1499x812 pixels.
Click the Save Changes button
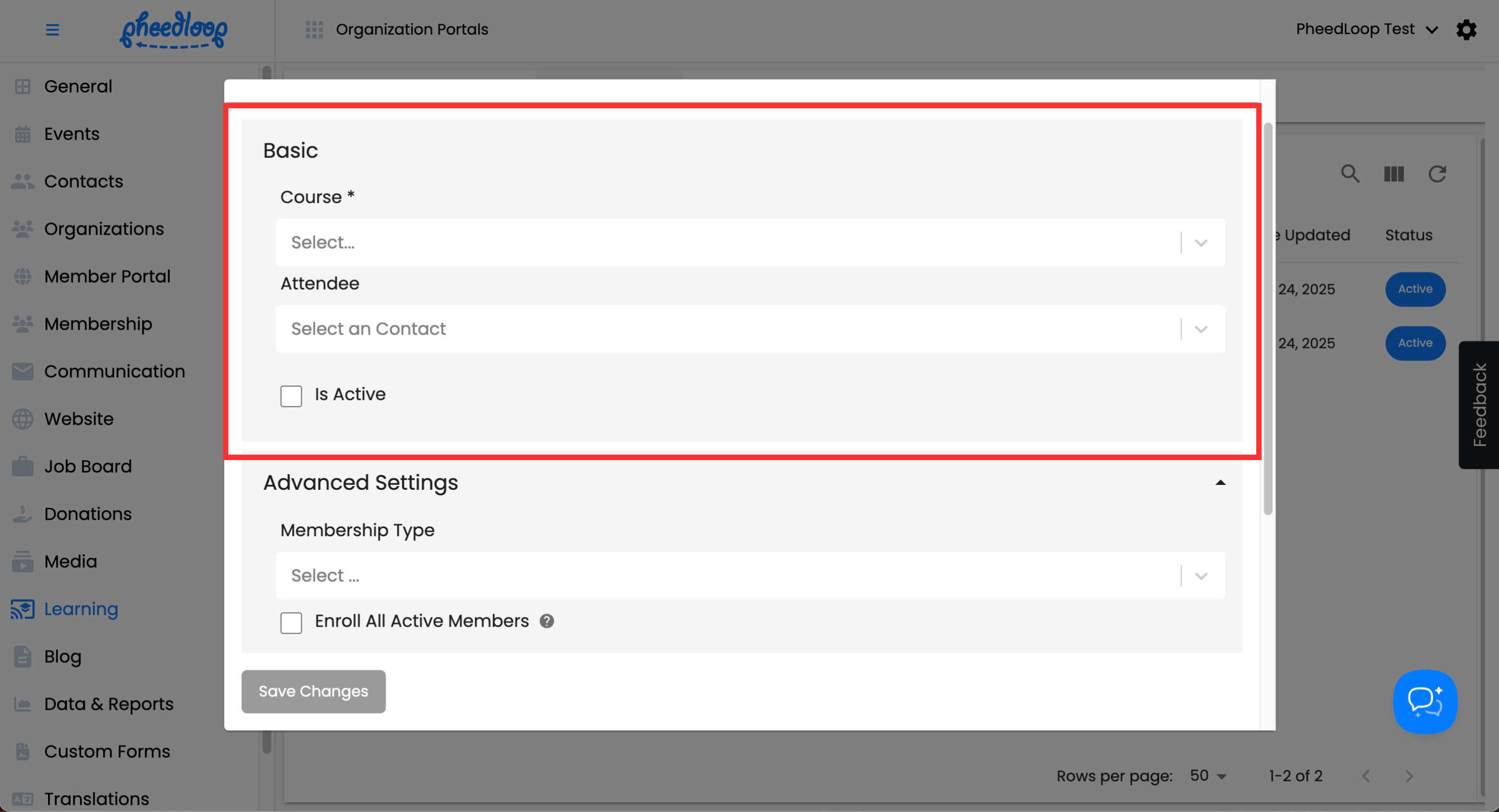(313, 691)
